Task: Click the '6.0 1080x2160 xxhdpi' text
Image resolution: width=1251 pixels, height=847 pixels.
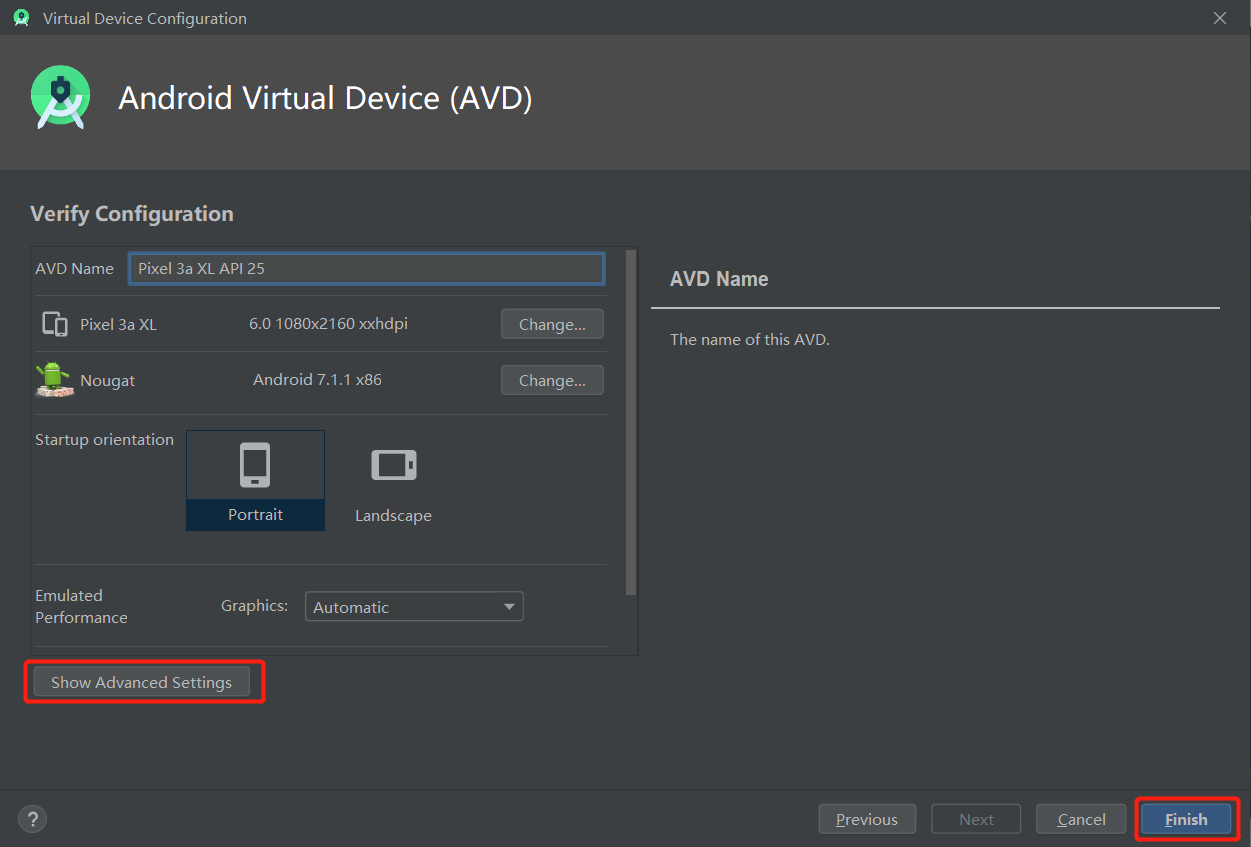Action: [328, 324]
